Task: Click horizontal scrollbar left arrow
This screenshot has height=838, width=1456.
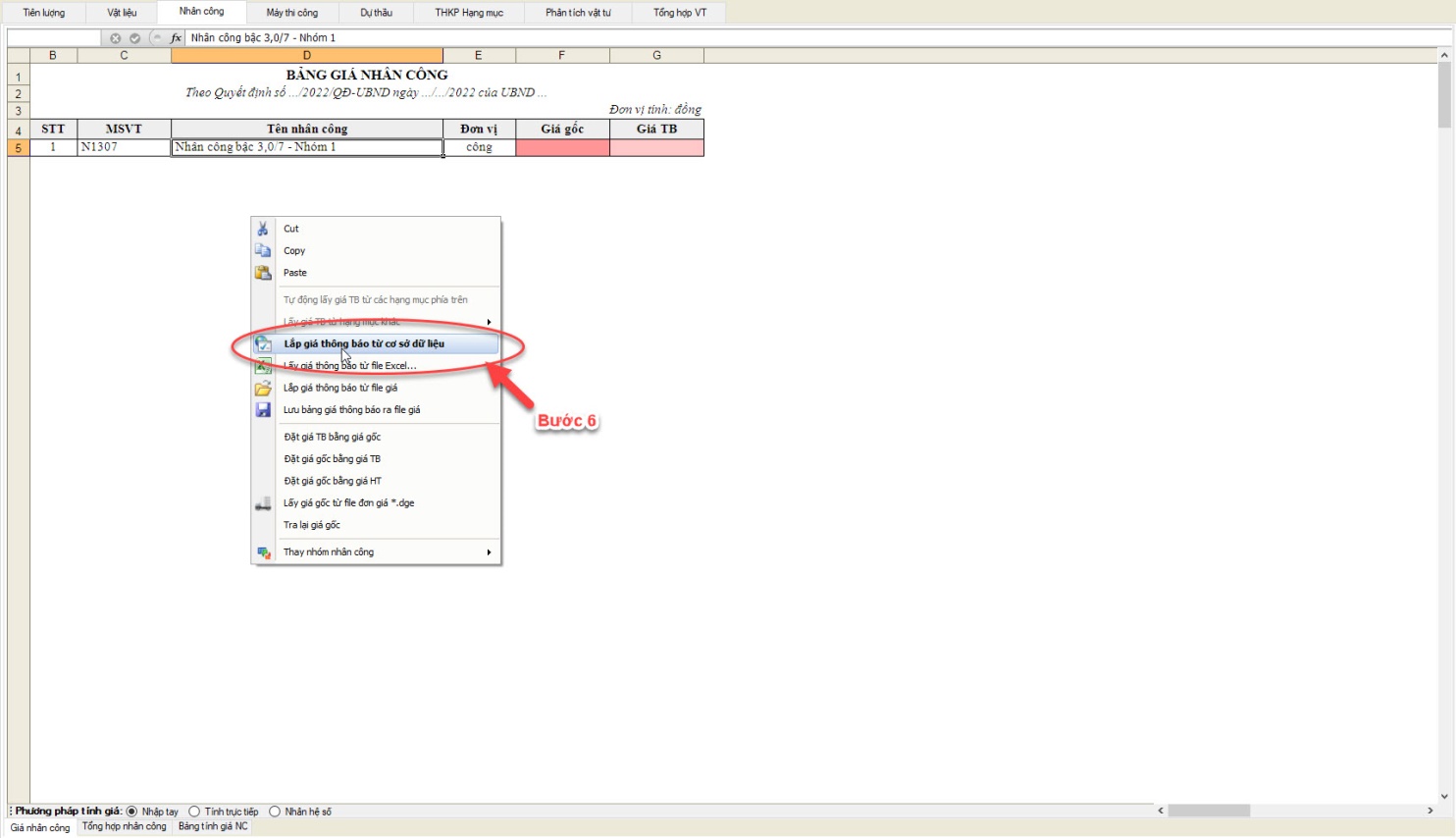Action: pos(1161,811)
